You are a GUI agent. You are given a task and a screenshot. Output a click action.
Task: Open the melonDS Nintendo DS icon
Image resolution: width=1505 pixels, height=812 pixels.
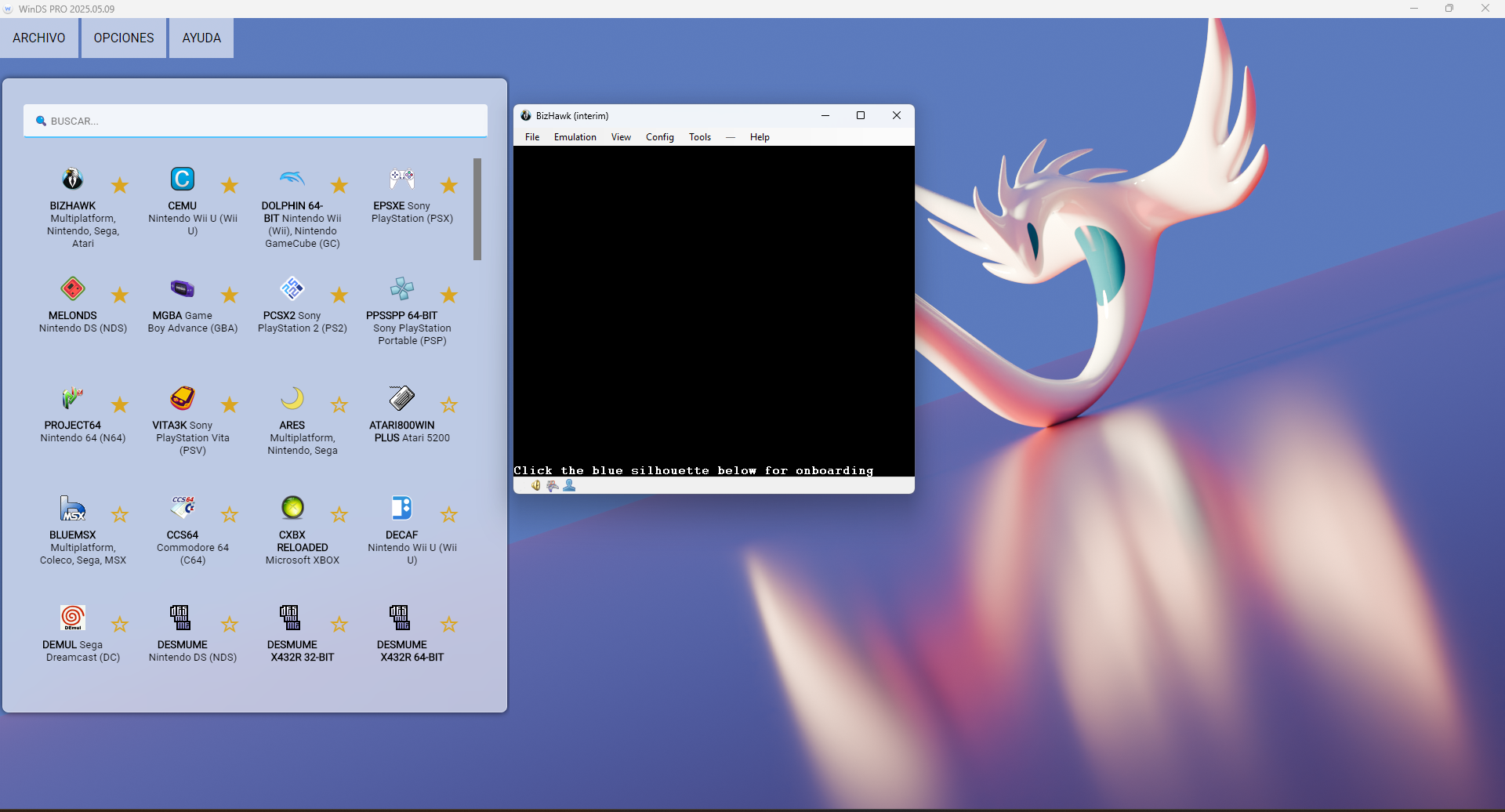73,288
